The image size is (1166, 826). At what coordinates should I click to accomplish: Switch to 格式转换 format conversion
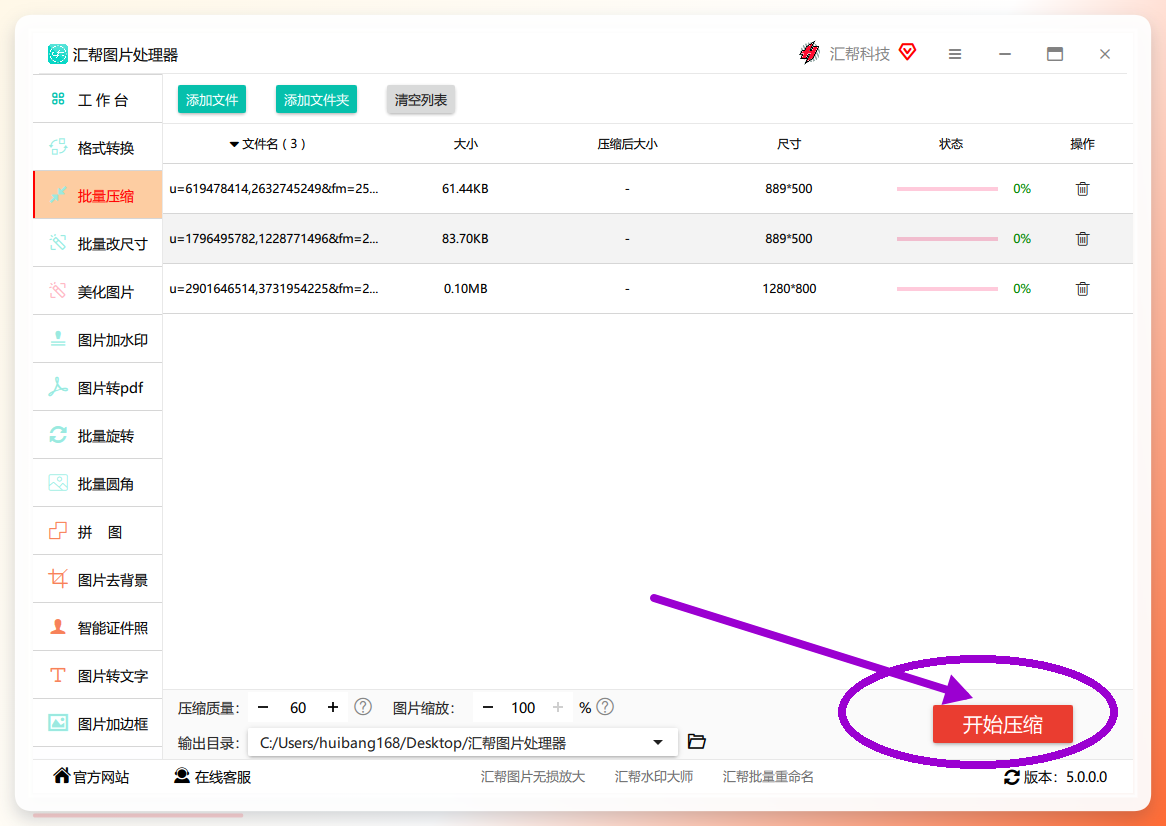click(x=97, y=147)
